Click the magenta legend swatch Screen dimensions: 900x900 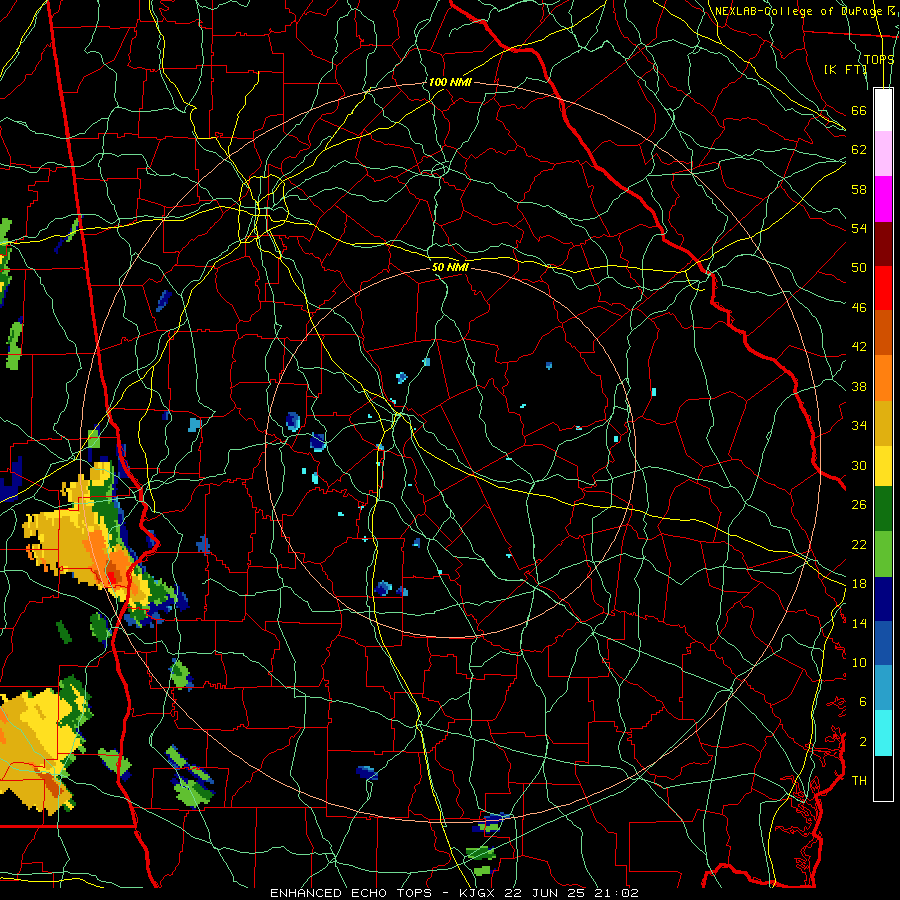[x=883, y=199]
